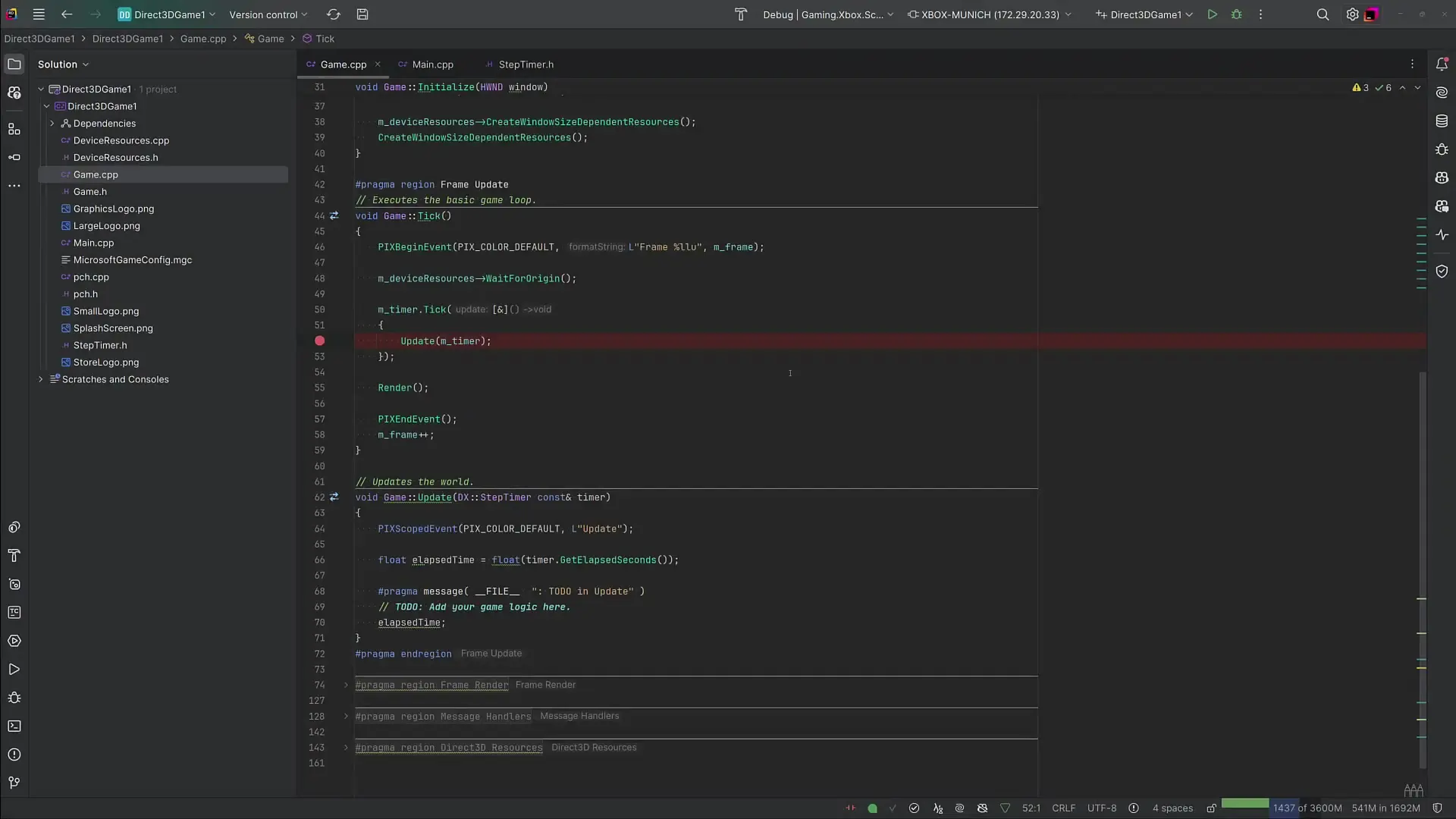Expand Scratches and Consoles node
The height and width of the screenshot is (819, 1456).
(x=41, y=380)
